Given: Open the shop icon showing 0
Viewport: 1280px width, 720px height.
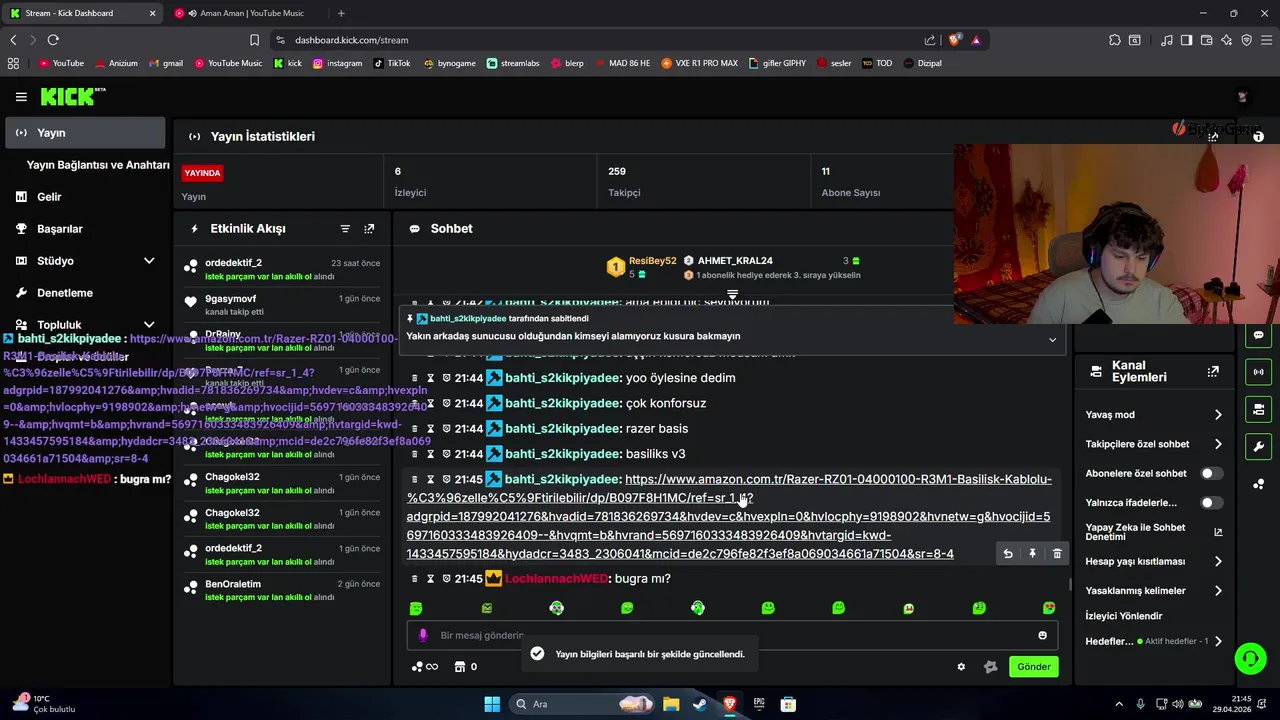Looking at the screenshot, I should (465, 667).
